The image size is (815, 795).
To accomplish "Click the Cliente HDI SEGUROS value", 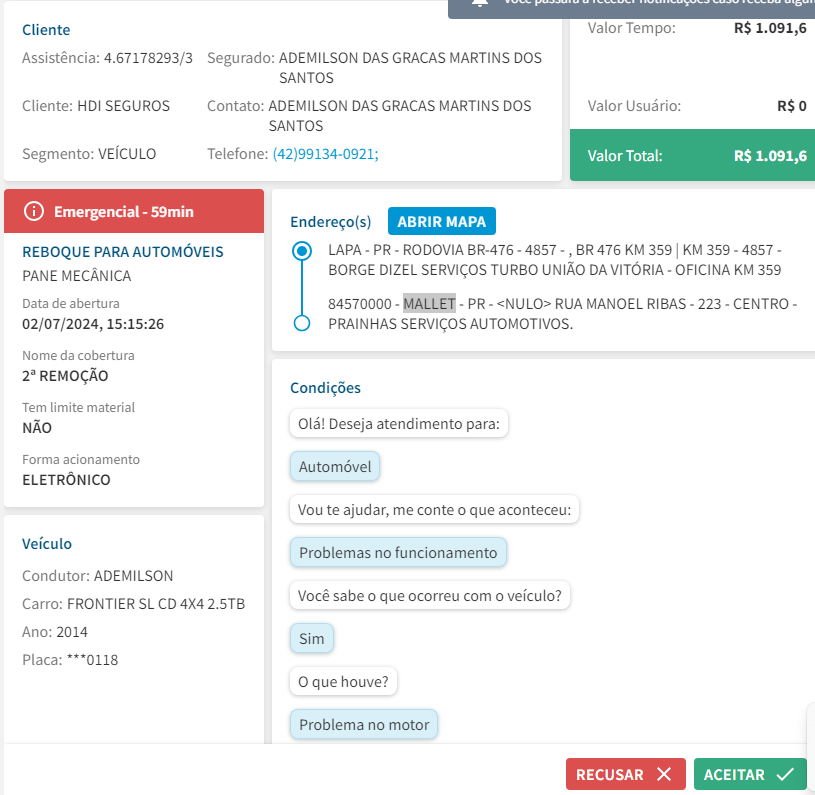I will pos(124,106).
